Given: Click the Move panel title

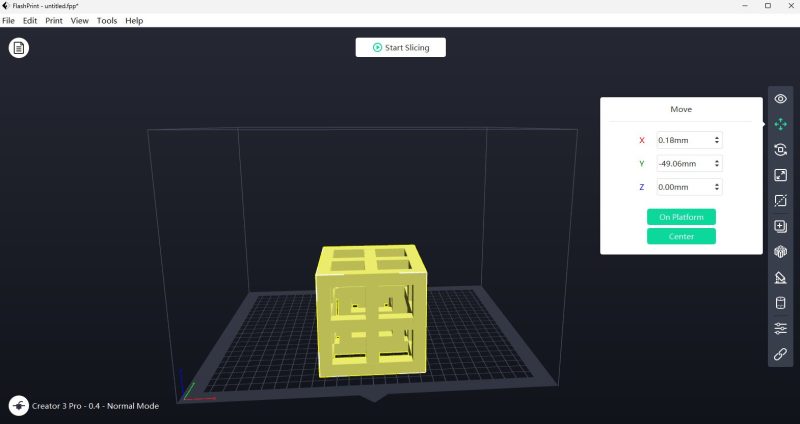Looking at the screenshot, I should click(x=681, y=109).
